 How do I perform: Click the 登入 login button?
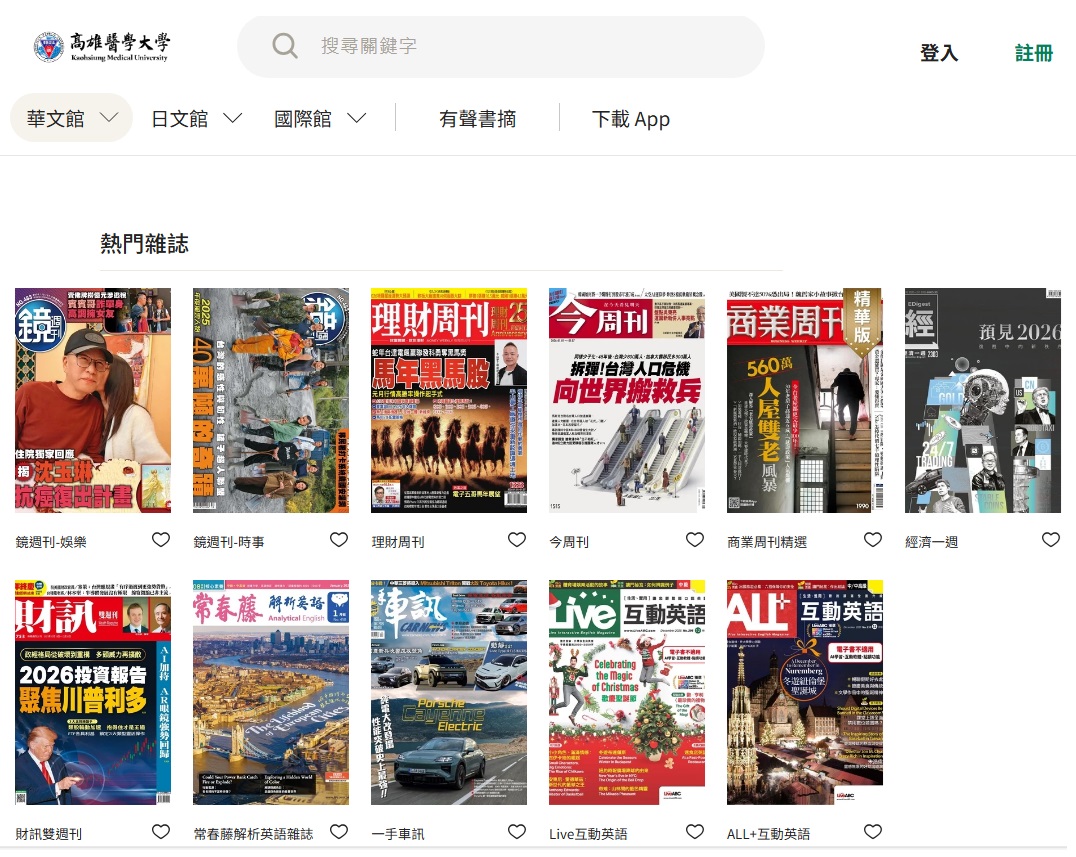(x=939, y=53)
